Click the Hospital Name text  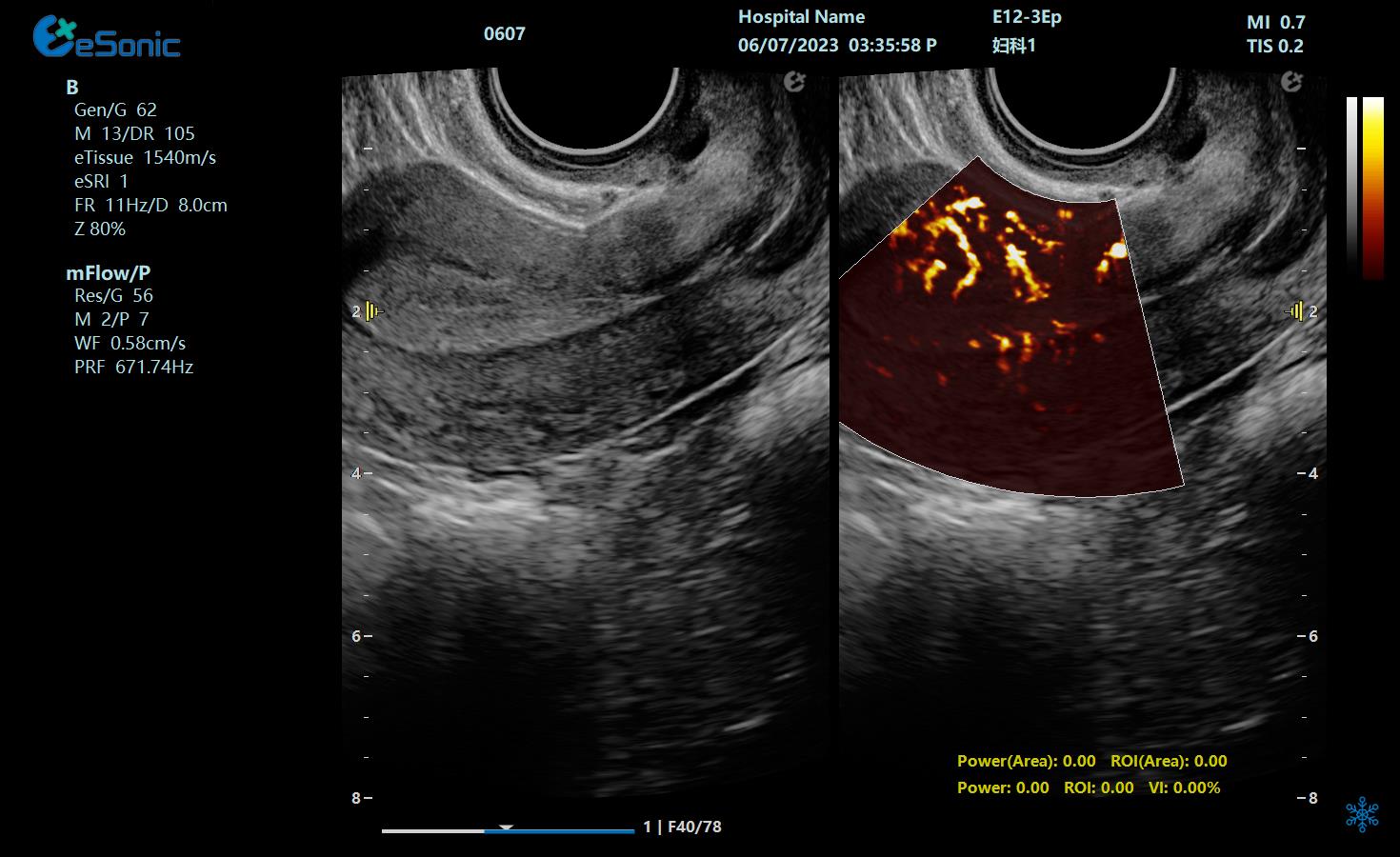pyautogui.click(x=801, y=17)
